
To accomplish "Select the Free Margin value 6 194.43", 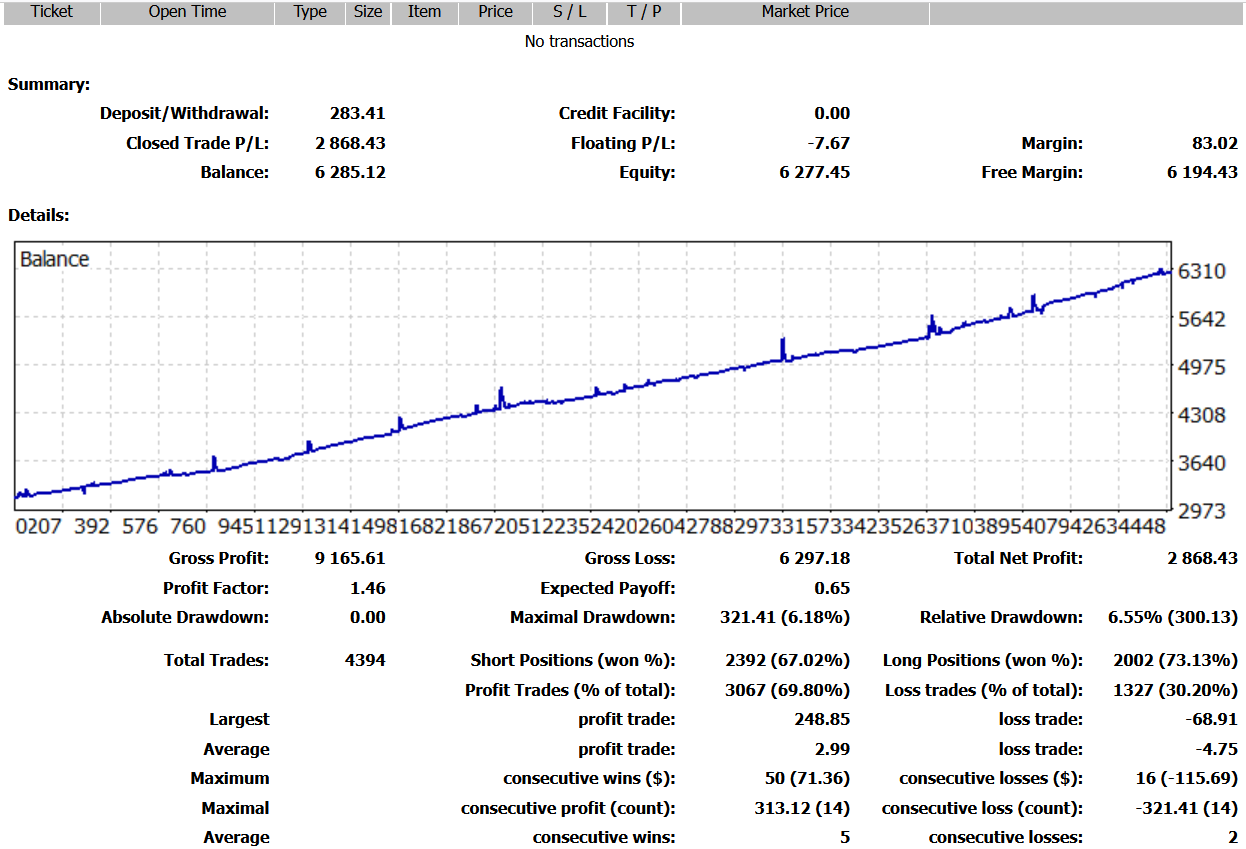I will 1202,172.
